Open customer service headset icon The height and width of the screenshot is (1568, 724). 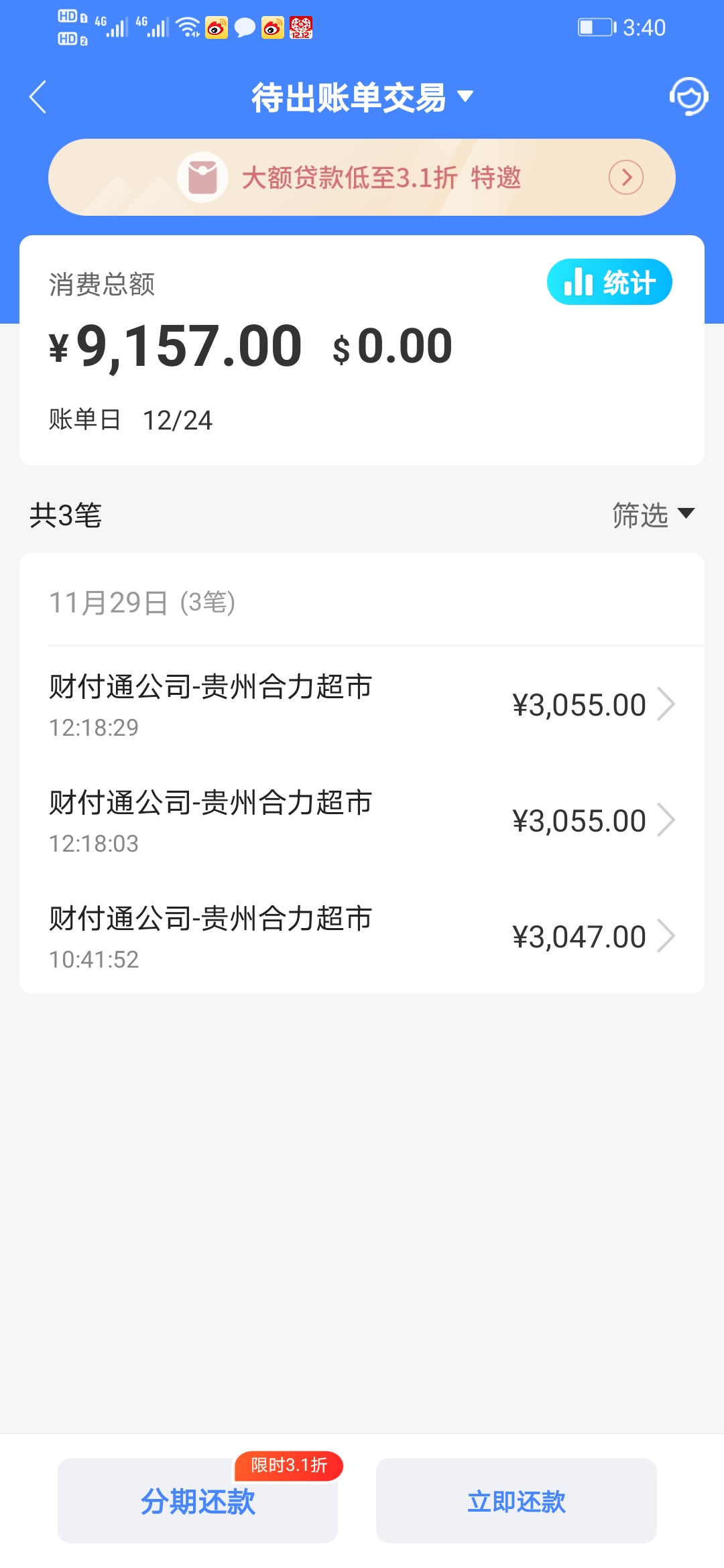click(688, 96)
